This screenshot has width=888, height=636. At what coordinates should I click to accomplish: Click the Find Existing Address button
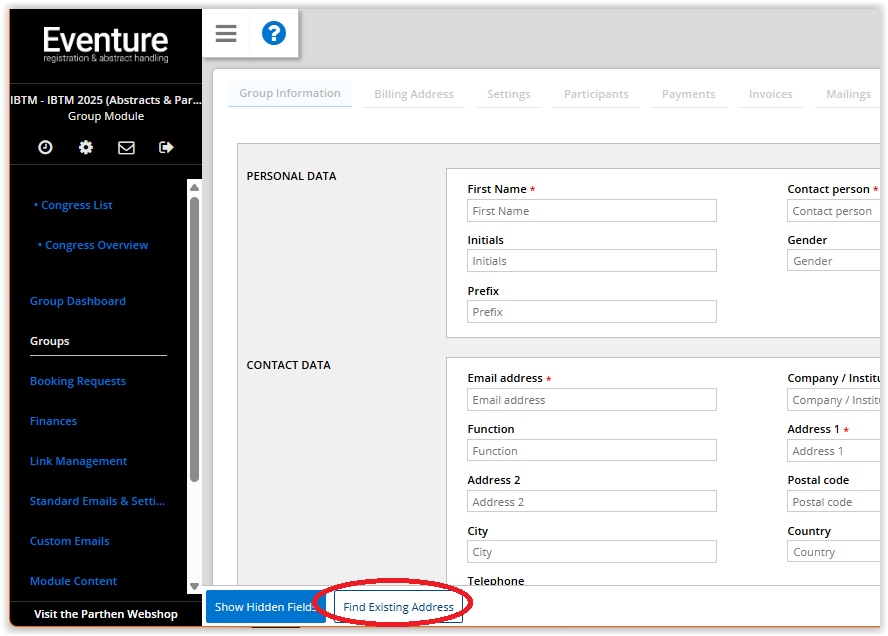pos(398,607)
